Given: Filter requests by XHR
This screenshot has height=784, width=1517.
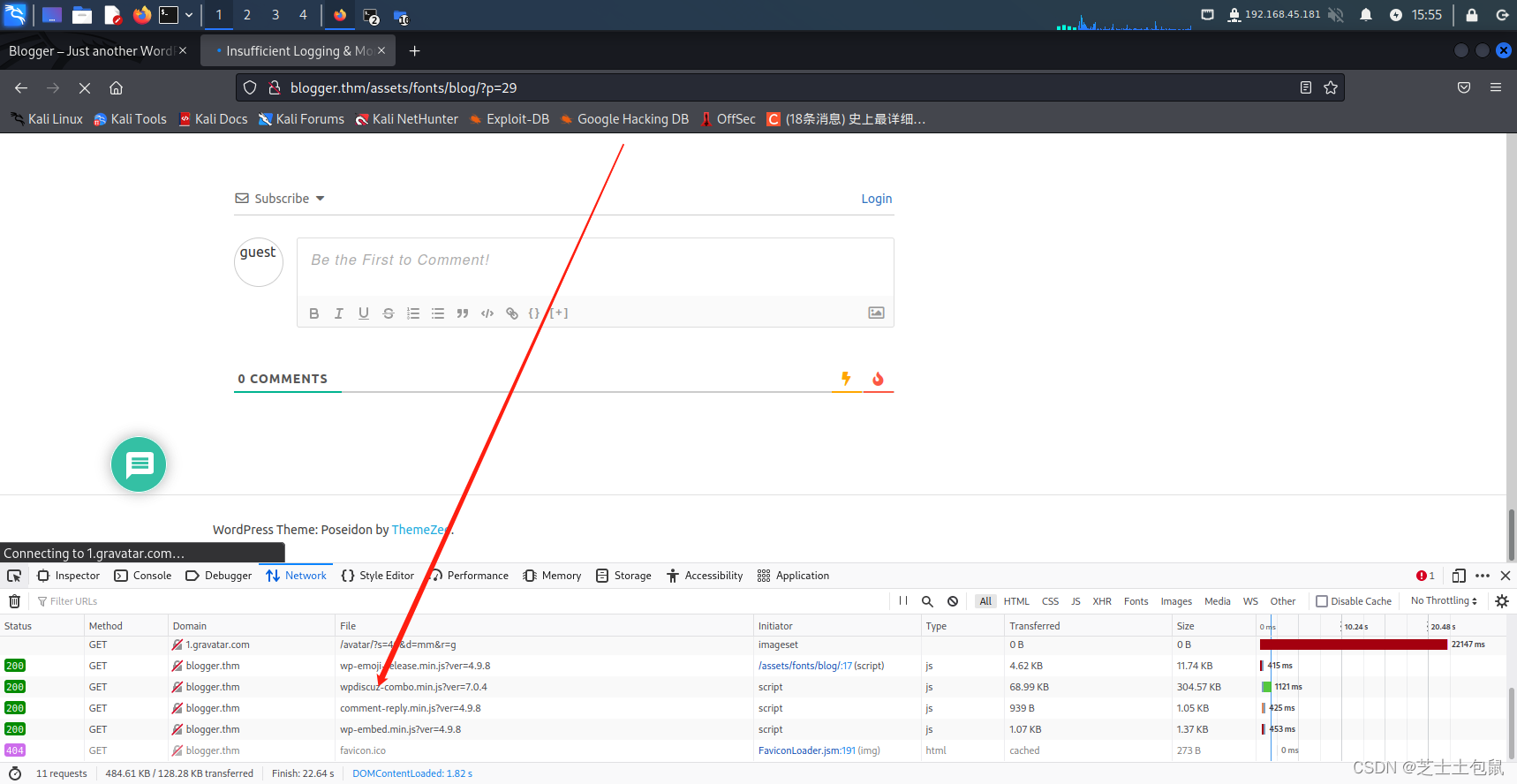Looking at the screenshot, I should (1102, 601).
